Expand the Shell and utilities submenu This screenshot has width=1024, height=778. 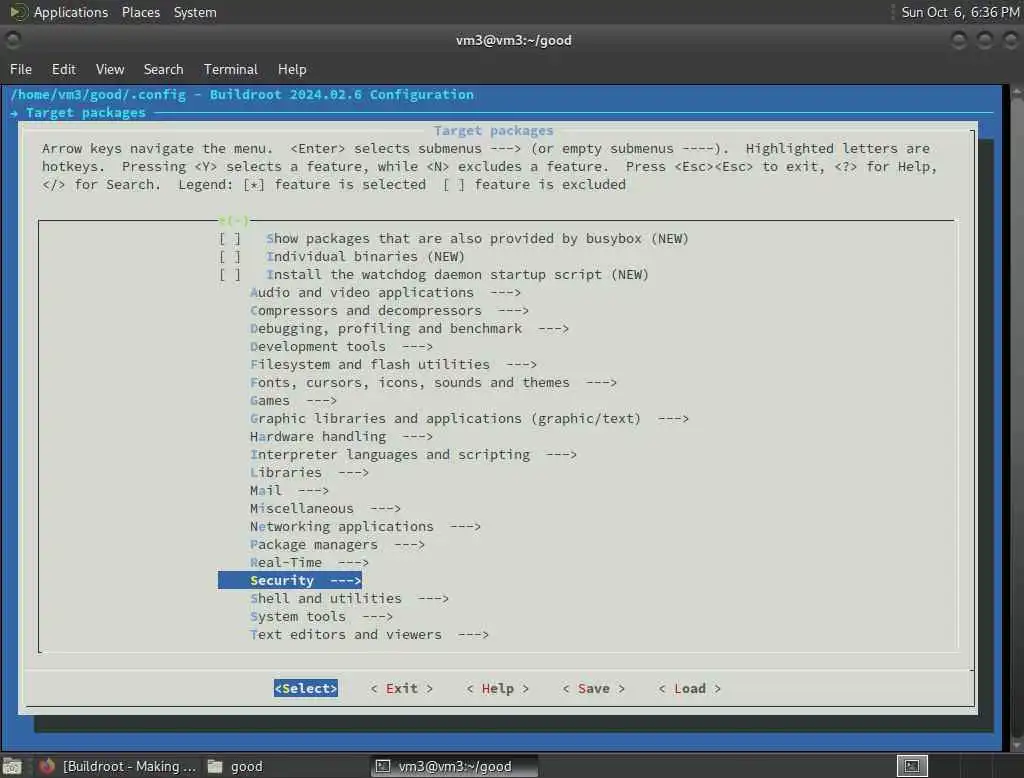[349, 598]
